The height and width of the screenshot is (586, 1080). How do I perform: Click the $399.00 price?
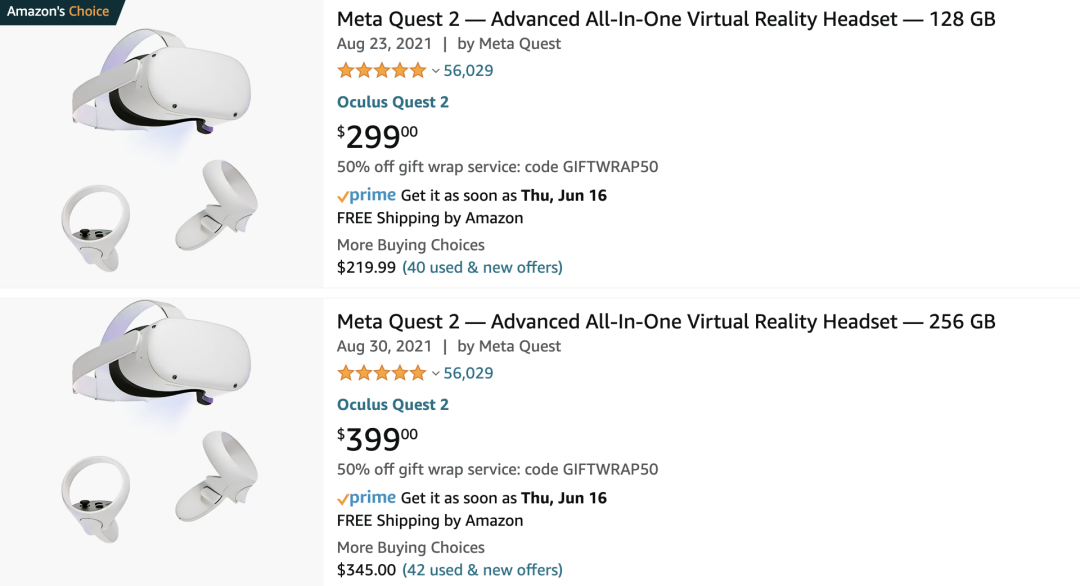[378, 438]
